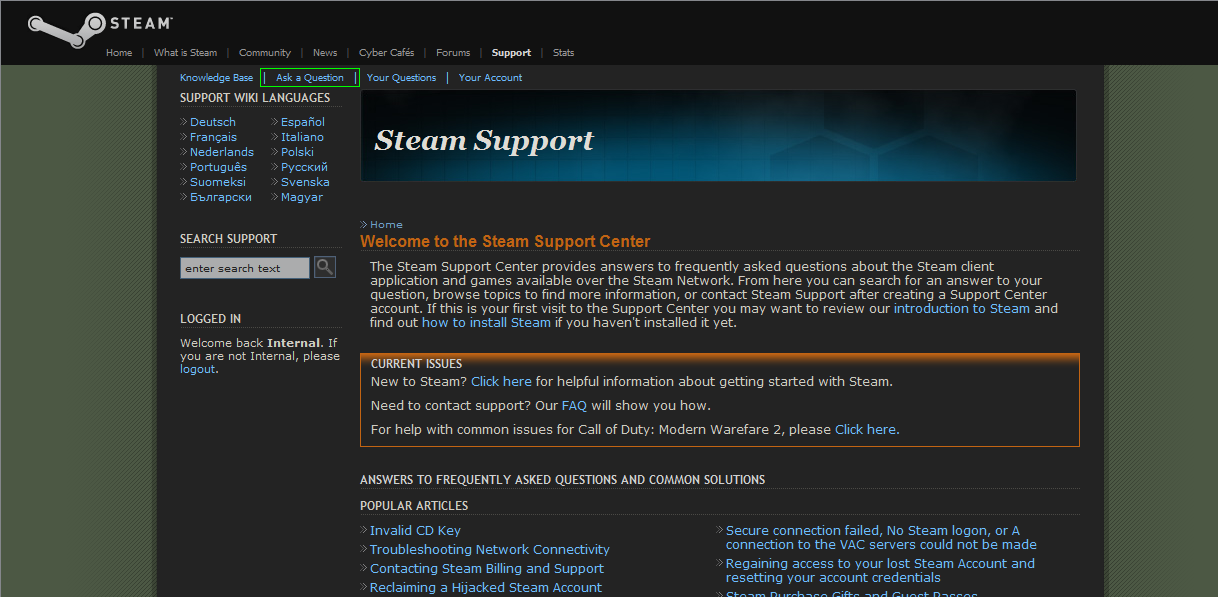Choose Deutsch wiki language

213,122
